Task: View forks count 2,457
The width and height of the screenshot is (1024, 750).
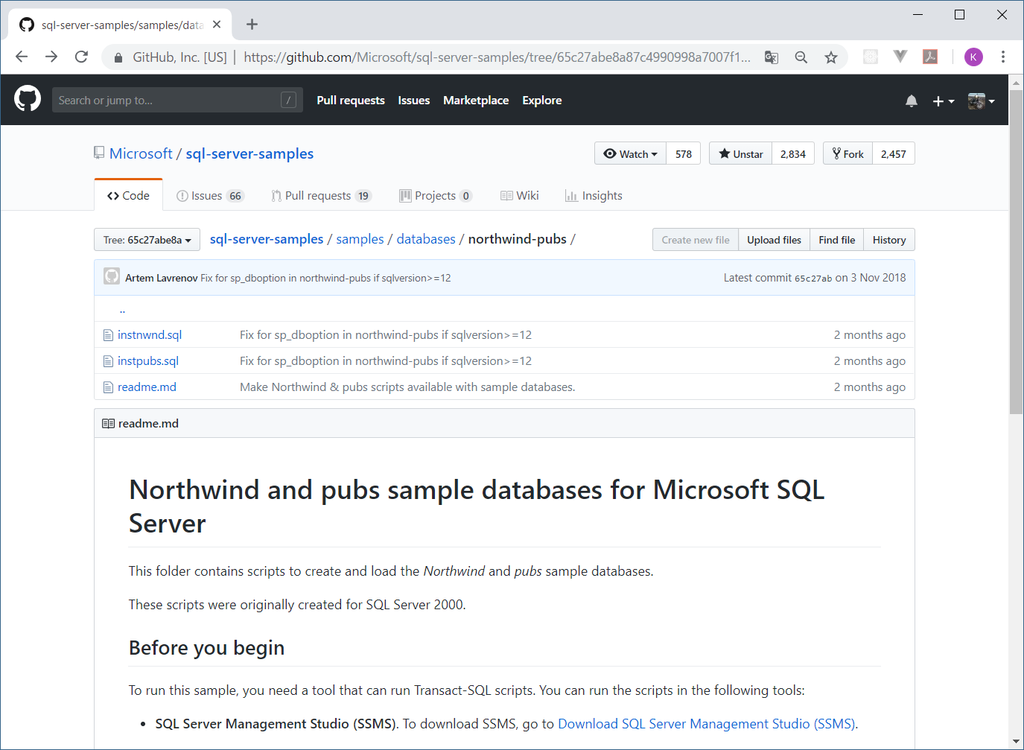Action: (893, 154)
